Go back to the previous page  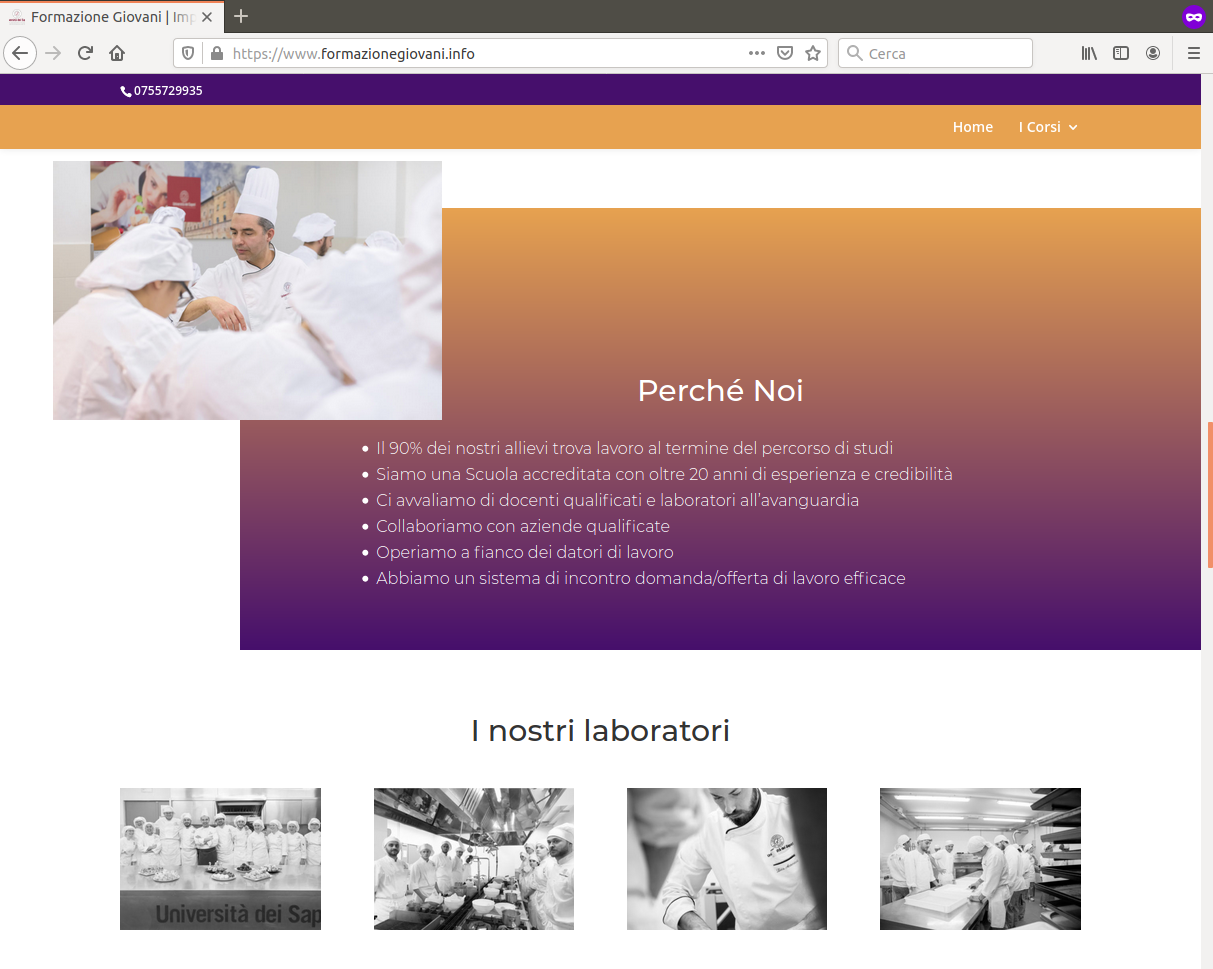20,53
